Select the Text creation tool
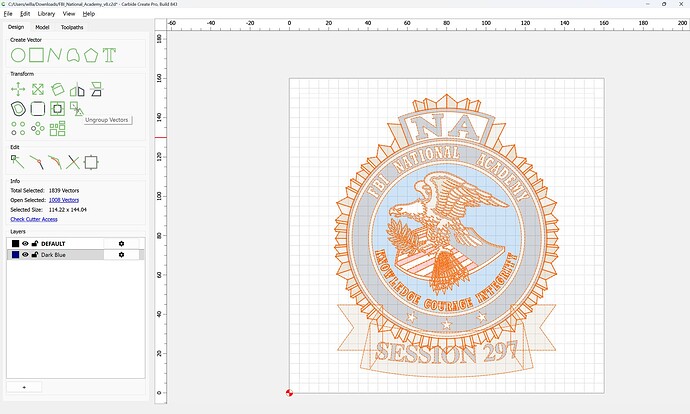Image resolution: width=690 pixels, height=414 pixels. point(109,55)
